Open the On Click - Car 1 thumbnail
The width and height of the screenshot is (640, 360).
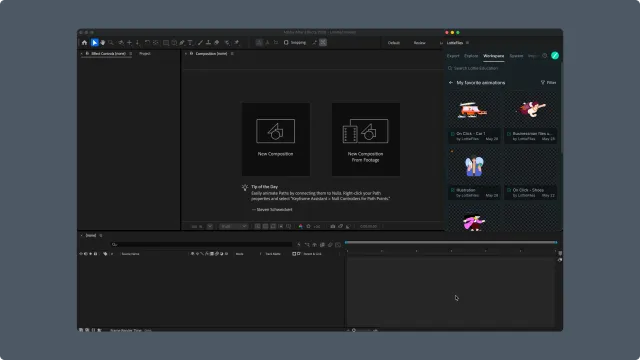pos(473,110)
